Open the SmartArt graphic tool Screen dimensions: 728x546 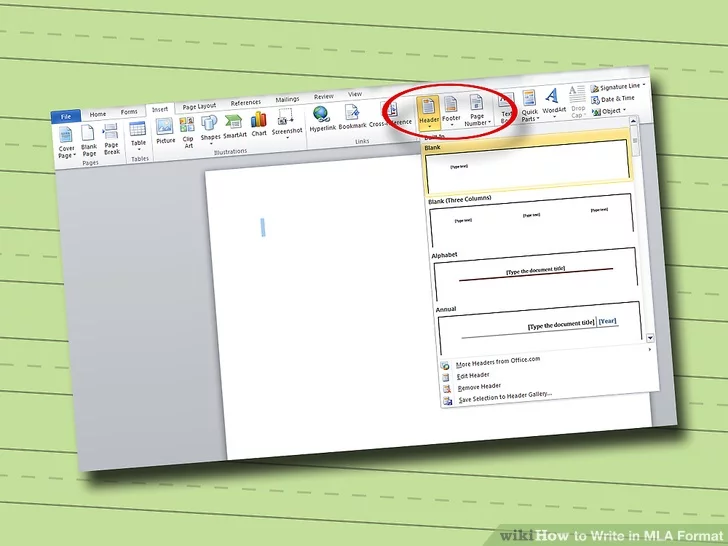click(234, 126)
